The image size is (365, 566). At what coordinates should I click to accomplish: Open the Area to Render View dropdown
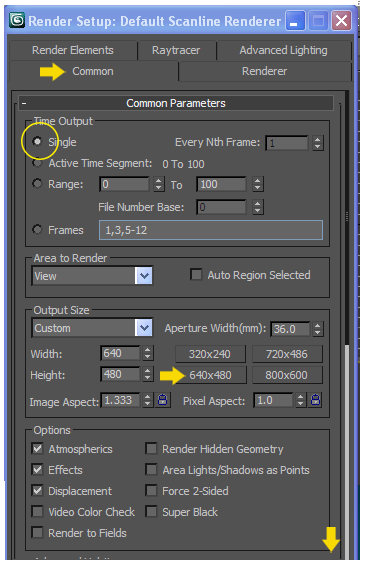pyautogui.click(x=144, y=276)
